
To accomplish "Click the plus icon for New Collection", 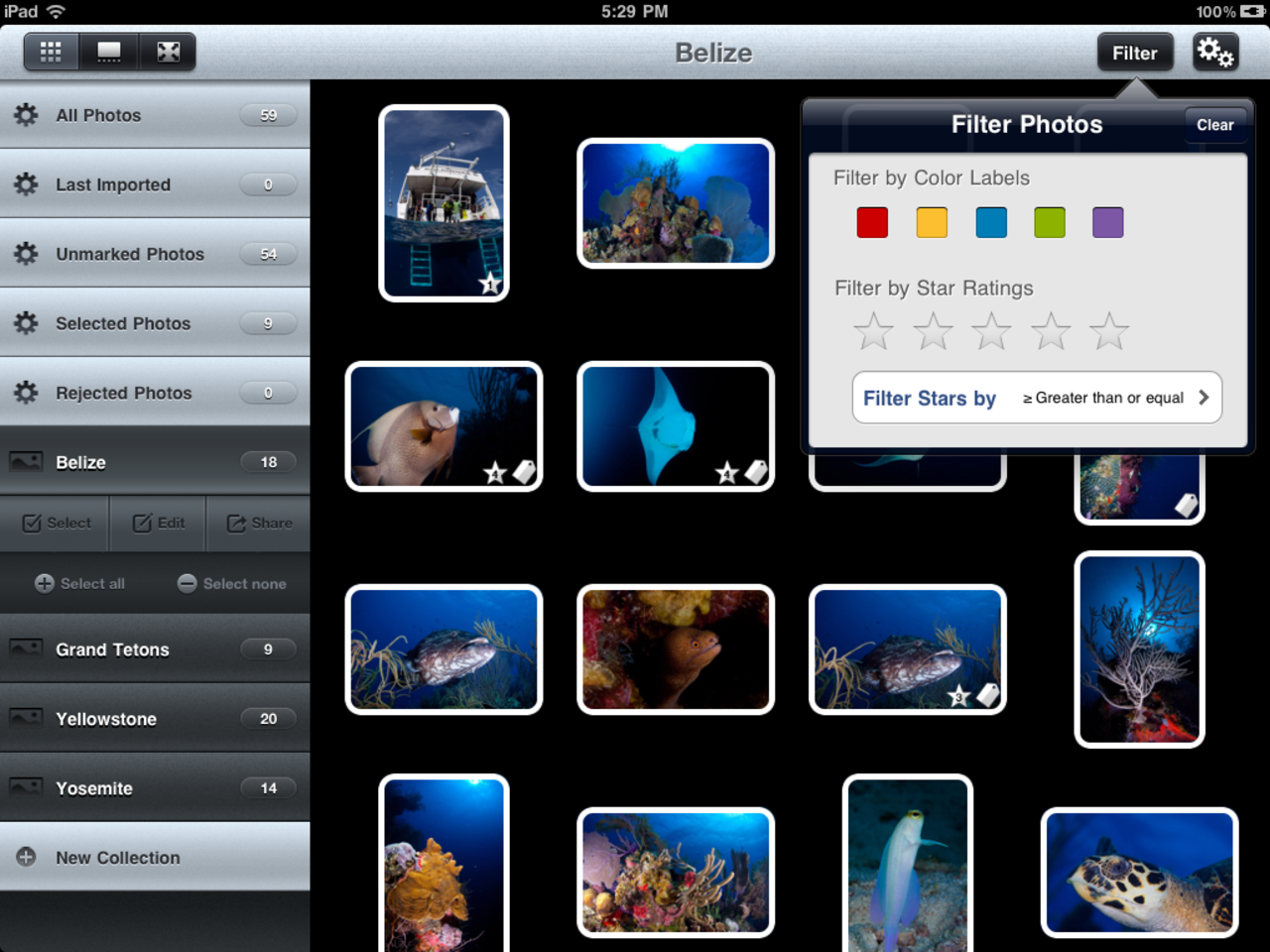I will click(27, 857).
